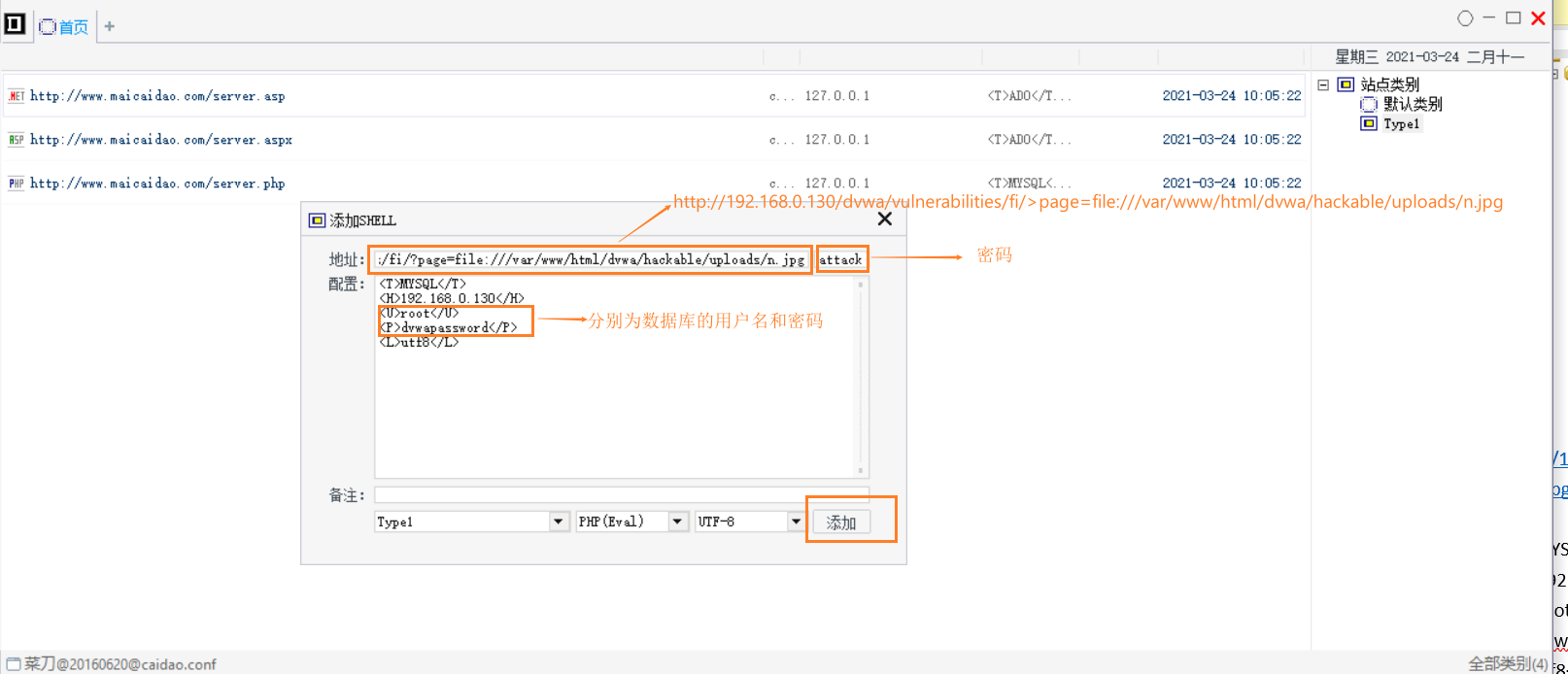
Task: Click the 添加 button to add shell
Action: (841, 522)
